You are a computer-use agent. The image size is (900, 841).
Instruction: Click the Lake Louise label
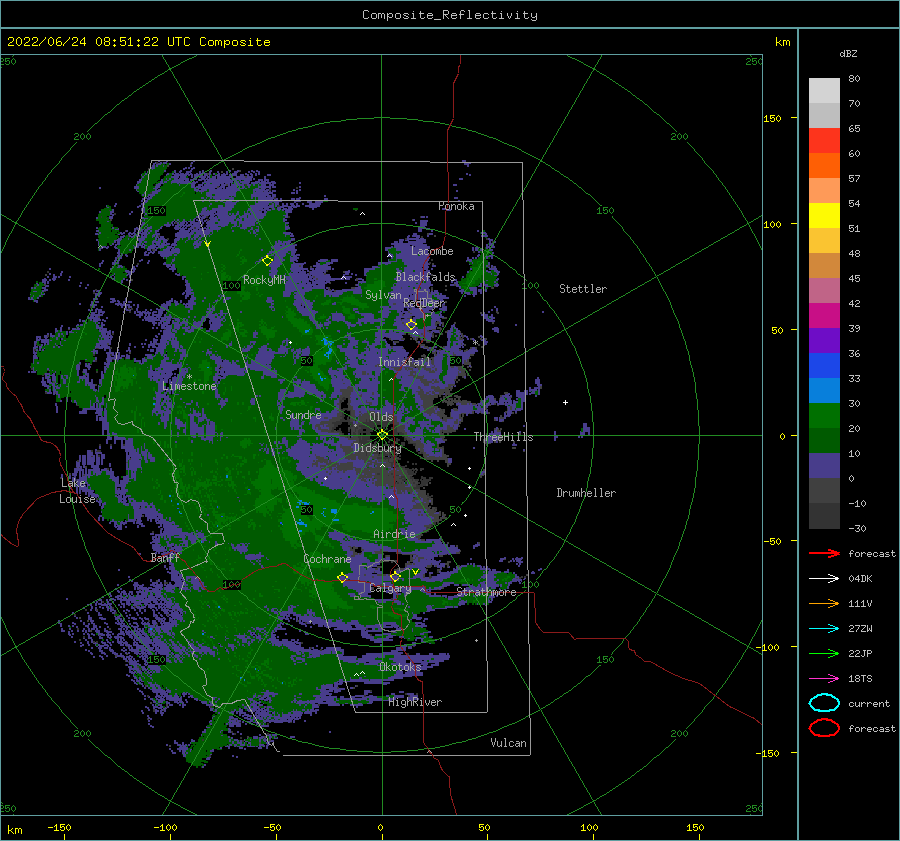pos(77,491)
